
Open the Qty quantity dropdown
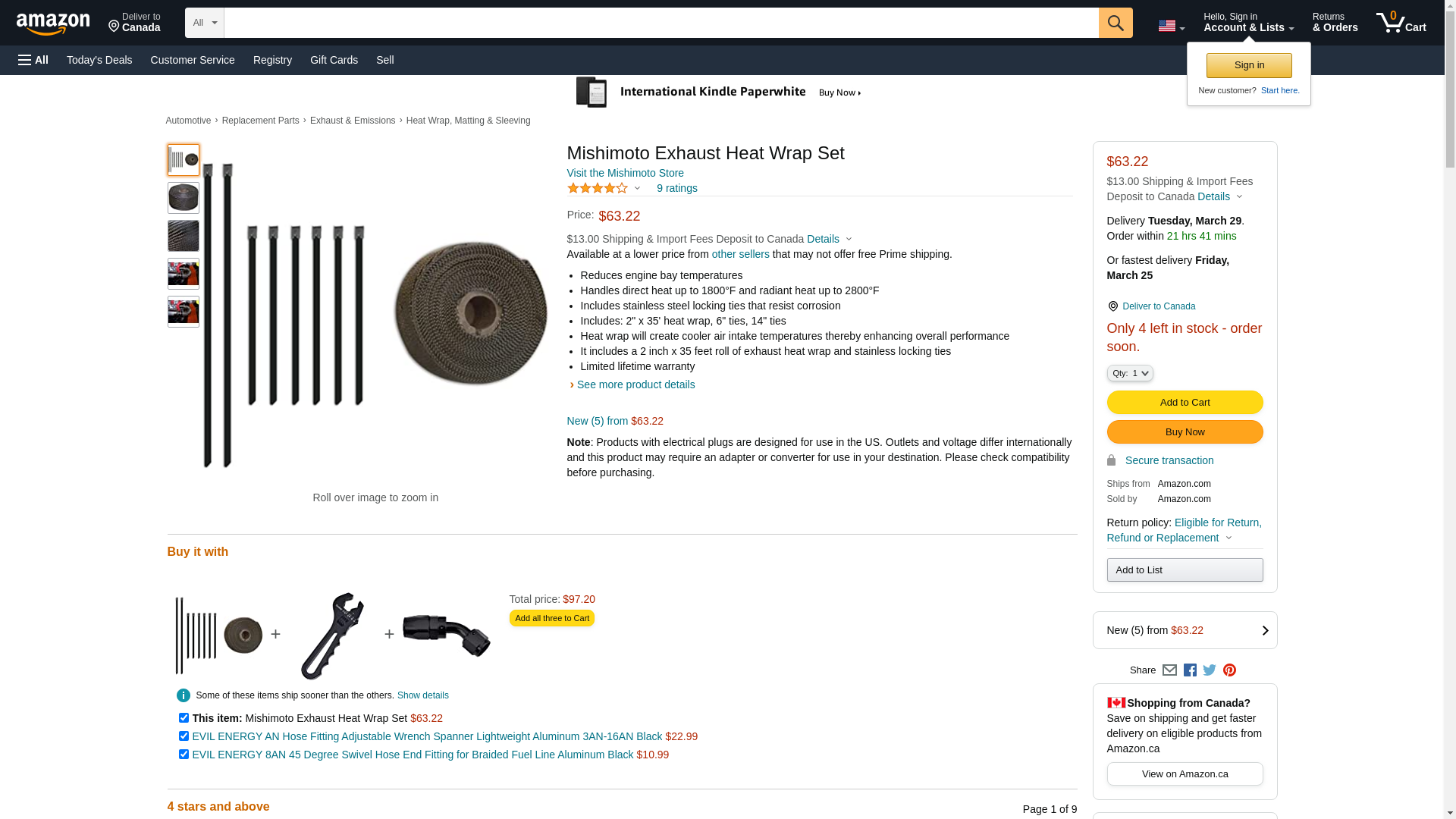point(1130,373)
